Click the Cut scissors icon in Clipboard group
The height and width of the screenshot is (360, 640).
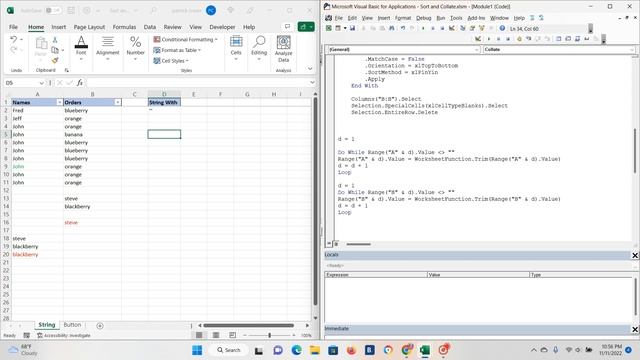tap(55, 40)
